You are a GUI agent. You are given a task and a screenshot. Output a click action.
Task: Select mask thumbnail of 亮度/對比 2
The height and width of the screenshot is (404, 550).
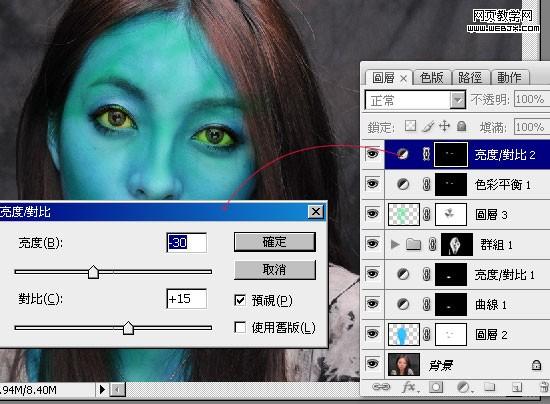451,154
